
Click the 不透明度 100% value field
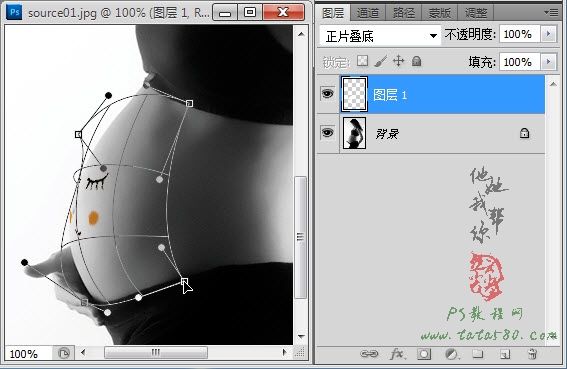pyautogui.click(x=520, y=34)
